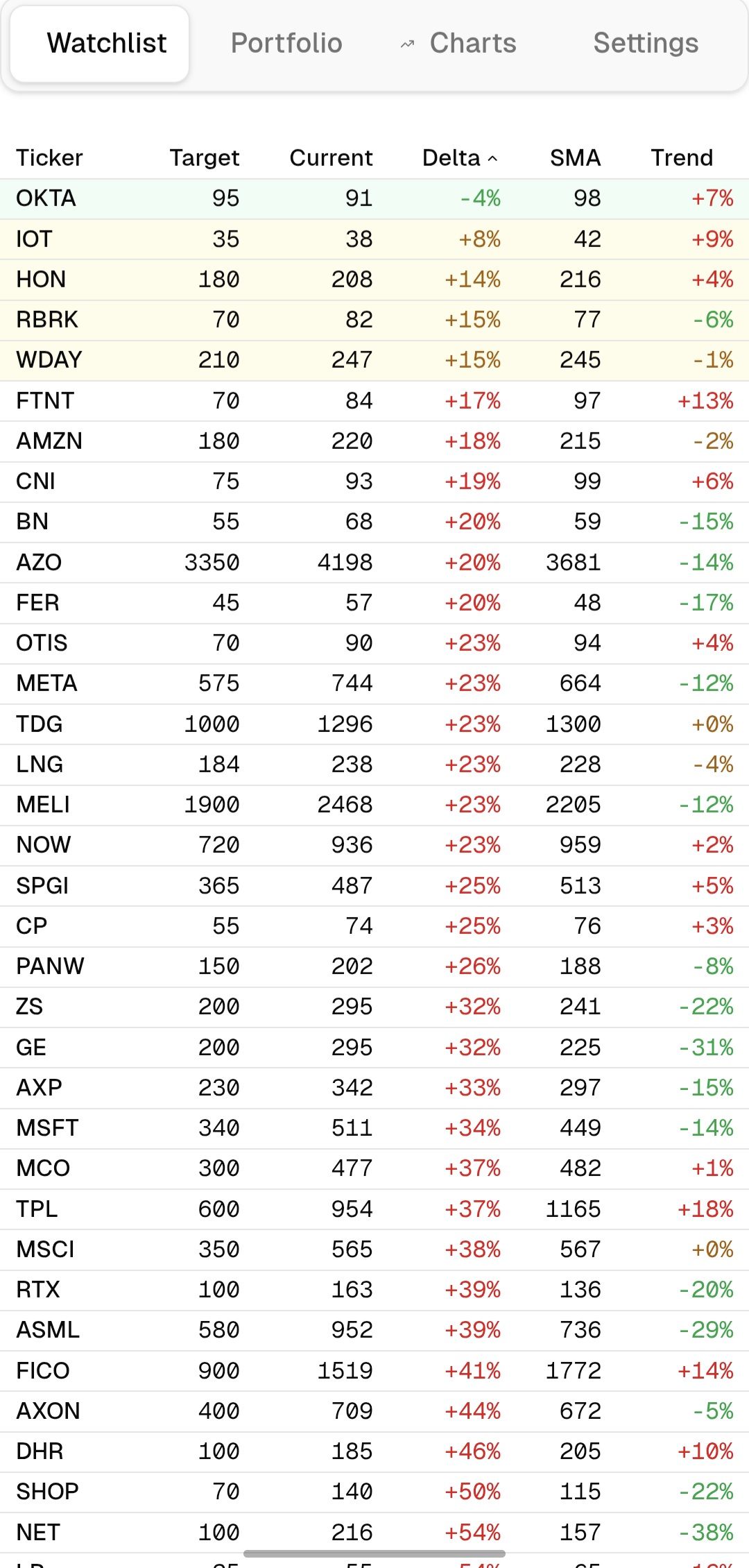The height and width of the screenshot is (1568, 749).
Task: Click the Delta sort arrow indicator
Action: pos(493,159)
